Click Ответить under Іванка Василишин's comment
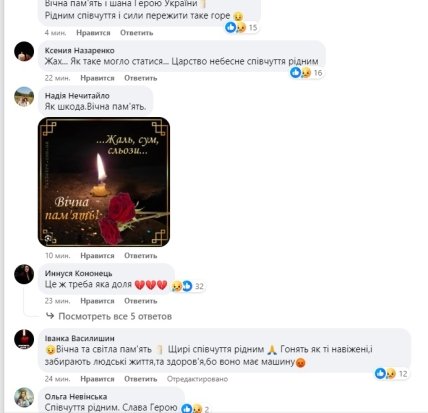Screen dimensions: 428x413 tap(141, 379)
